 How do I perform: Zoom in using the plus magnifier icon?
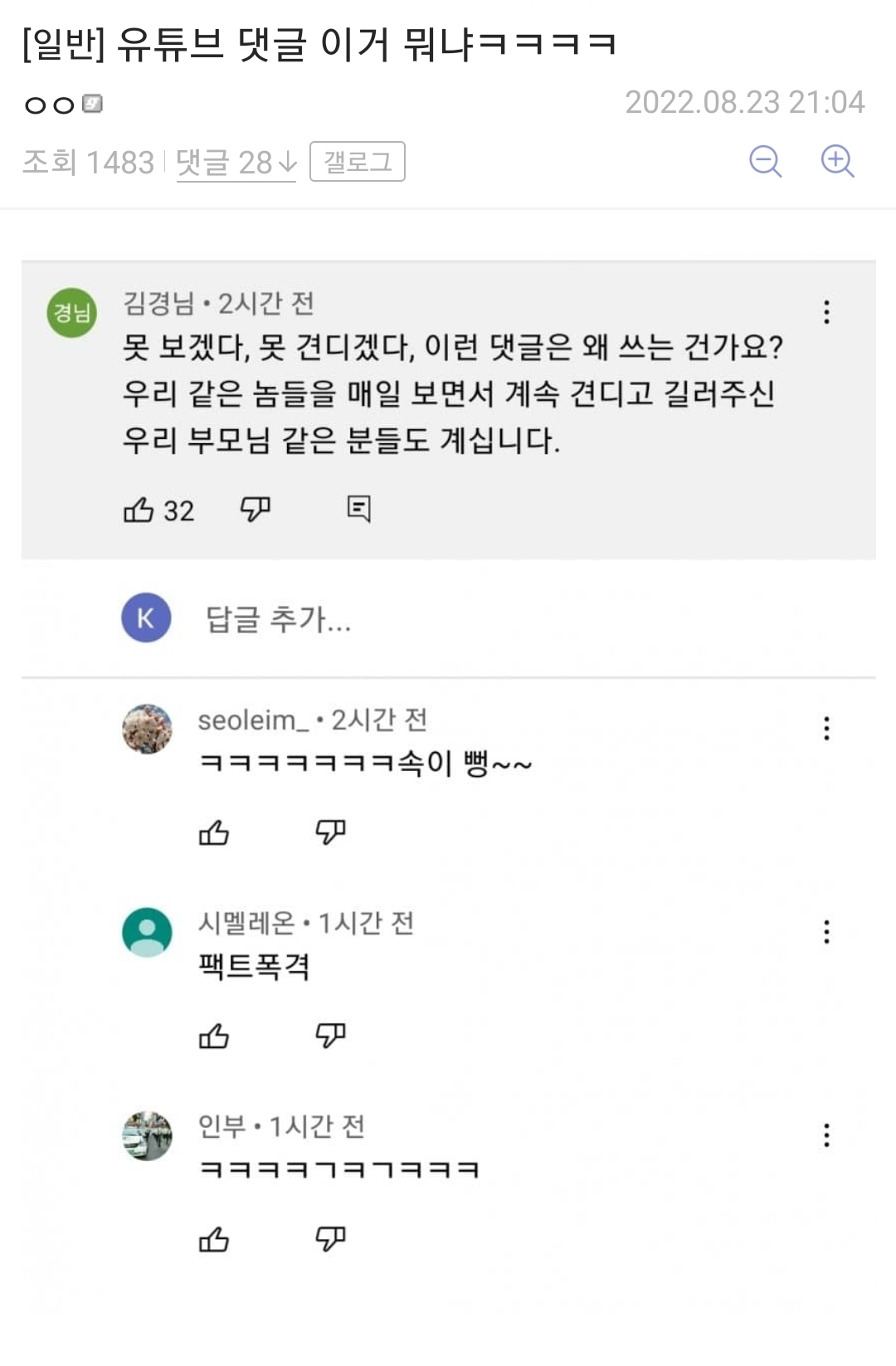pos(837,161)
